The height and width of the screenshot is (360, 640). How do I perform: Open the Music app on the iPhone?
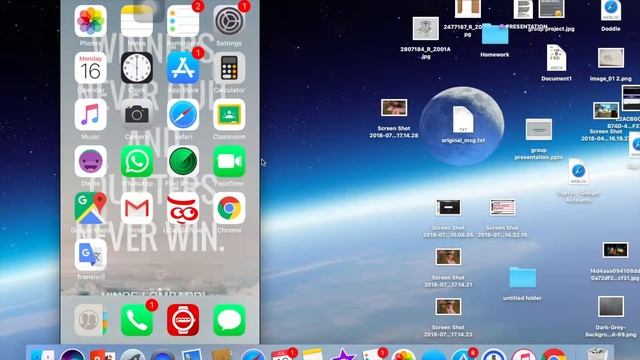point(91,115)
